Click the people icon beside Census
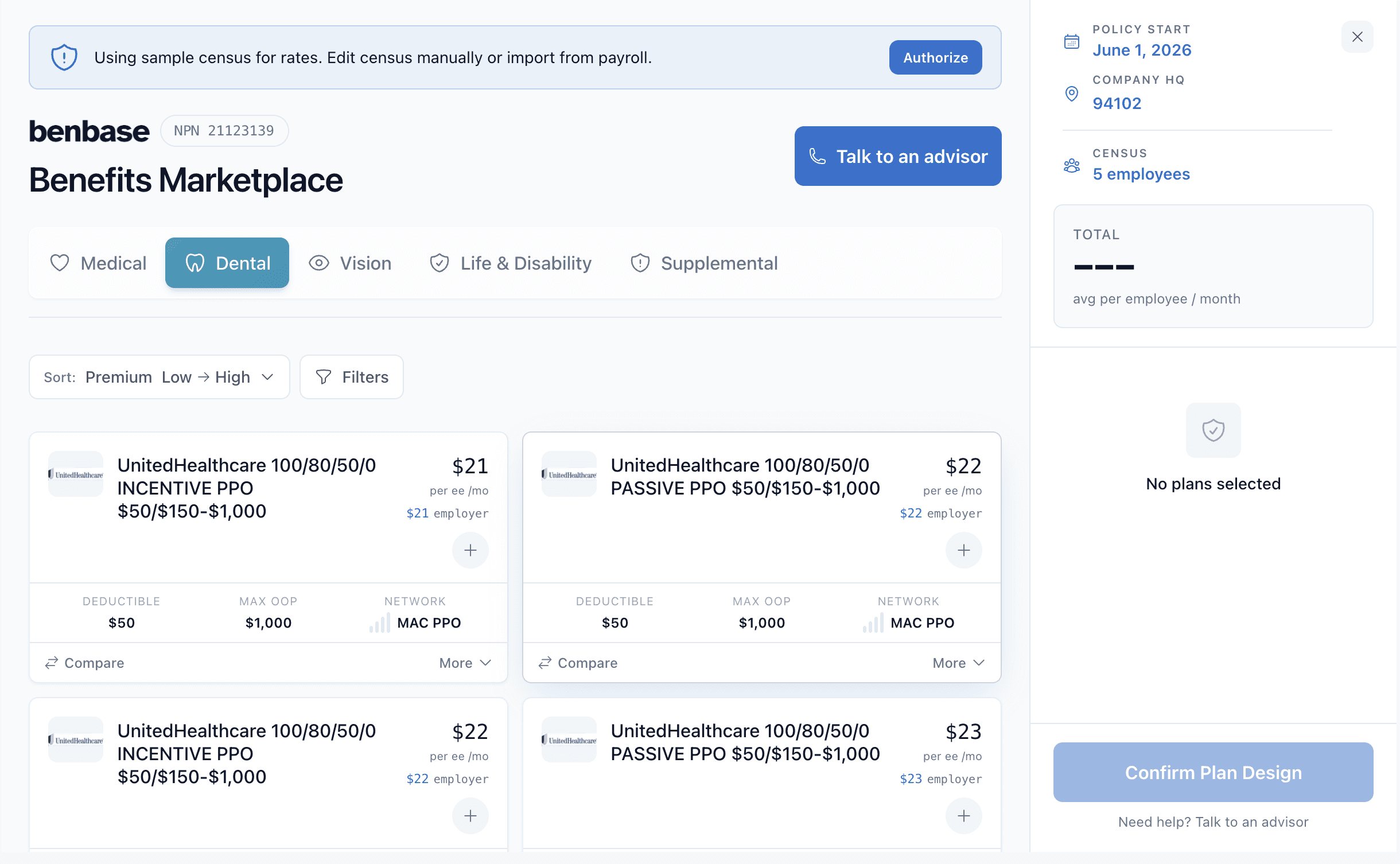Image resolution: width=1400 pixels, height=864 pixels. point(1072,165)
